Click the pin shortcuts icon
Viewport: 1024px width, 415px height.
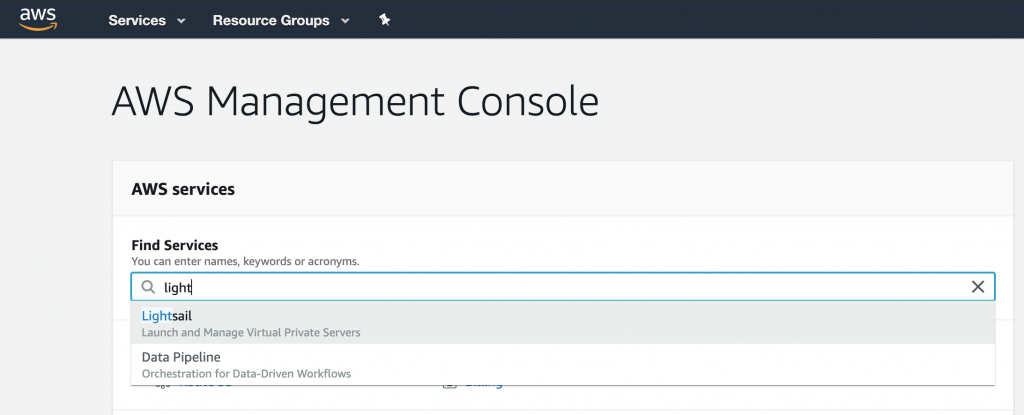[385, 20]
